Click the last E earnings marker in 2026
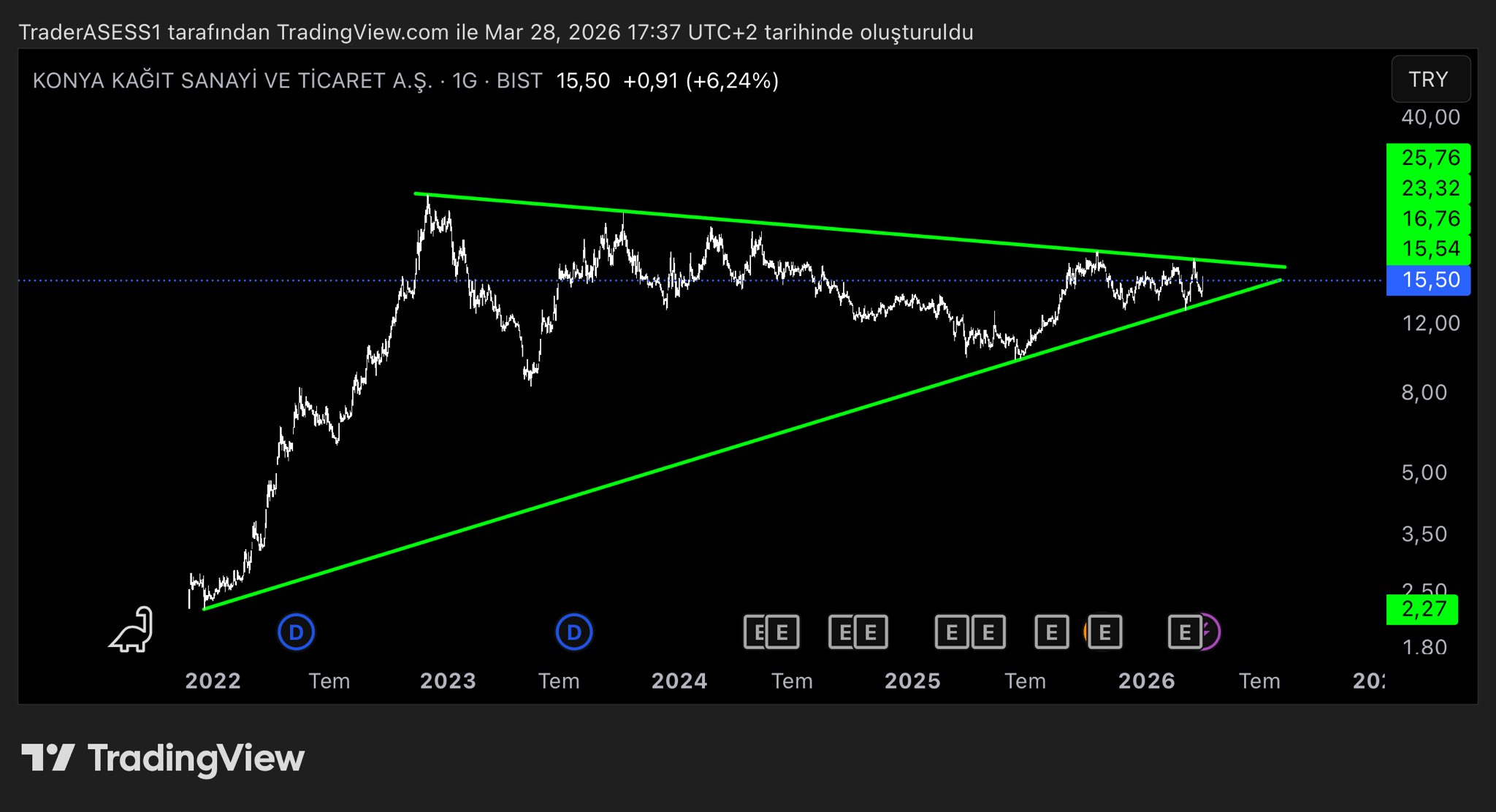The height and width of the screenshot is (812, 1496). [x=1184, y=632]
